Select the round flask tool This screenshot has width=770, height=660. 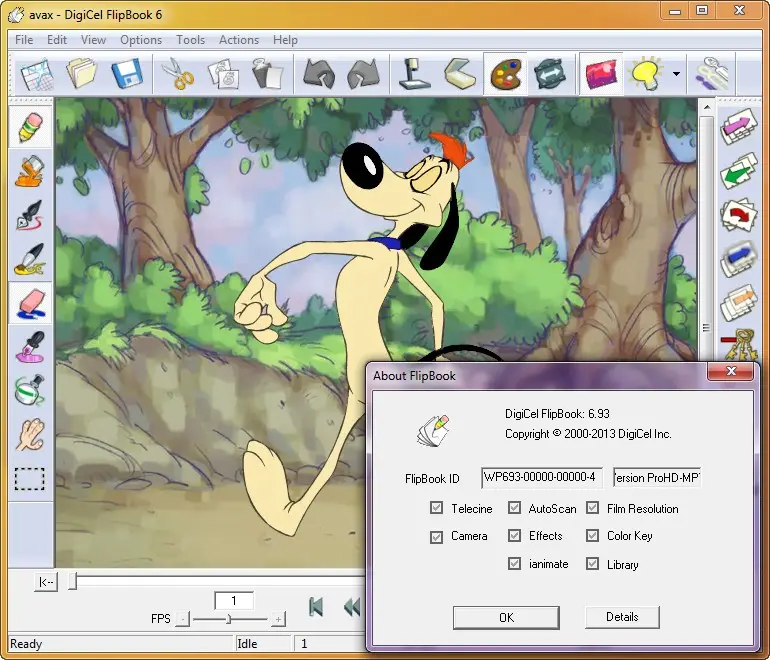30,390
